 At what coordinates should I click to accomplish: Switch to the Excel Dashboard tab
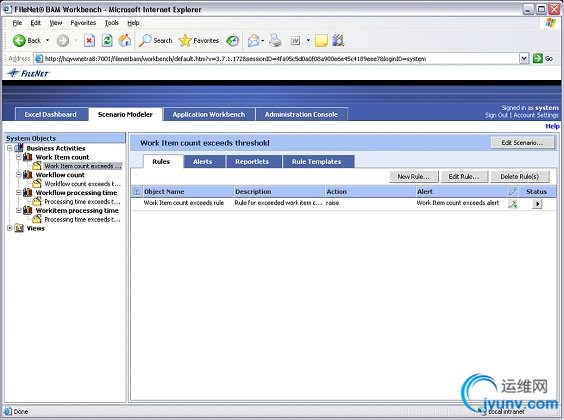coord(50,114)
